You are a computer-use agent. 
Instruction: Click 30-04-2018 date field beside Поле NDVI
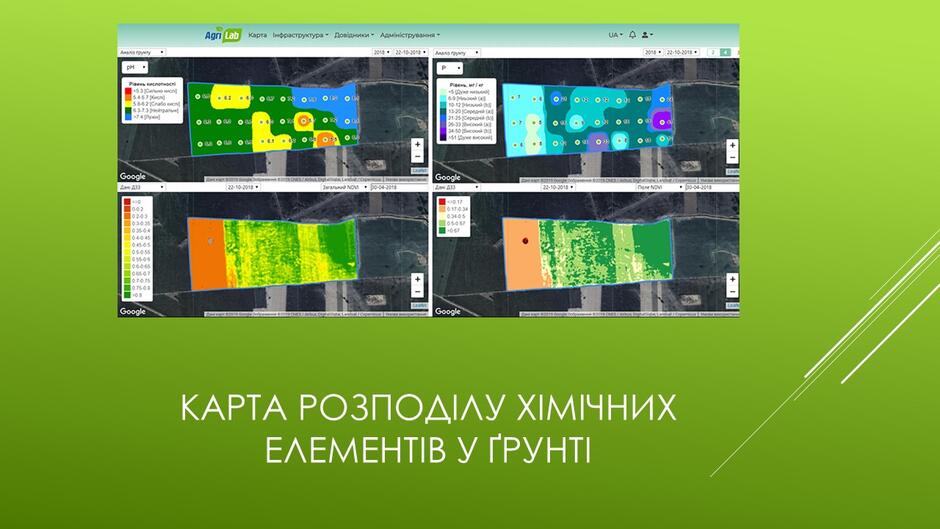coord(712,187)
